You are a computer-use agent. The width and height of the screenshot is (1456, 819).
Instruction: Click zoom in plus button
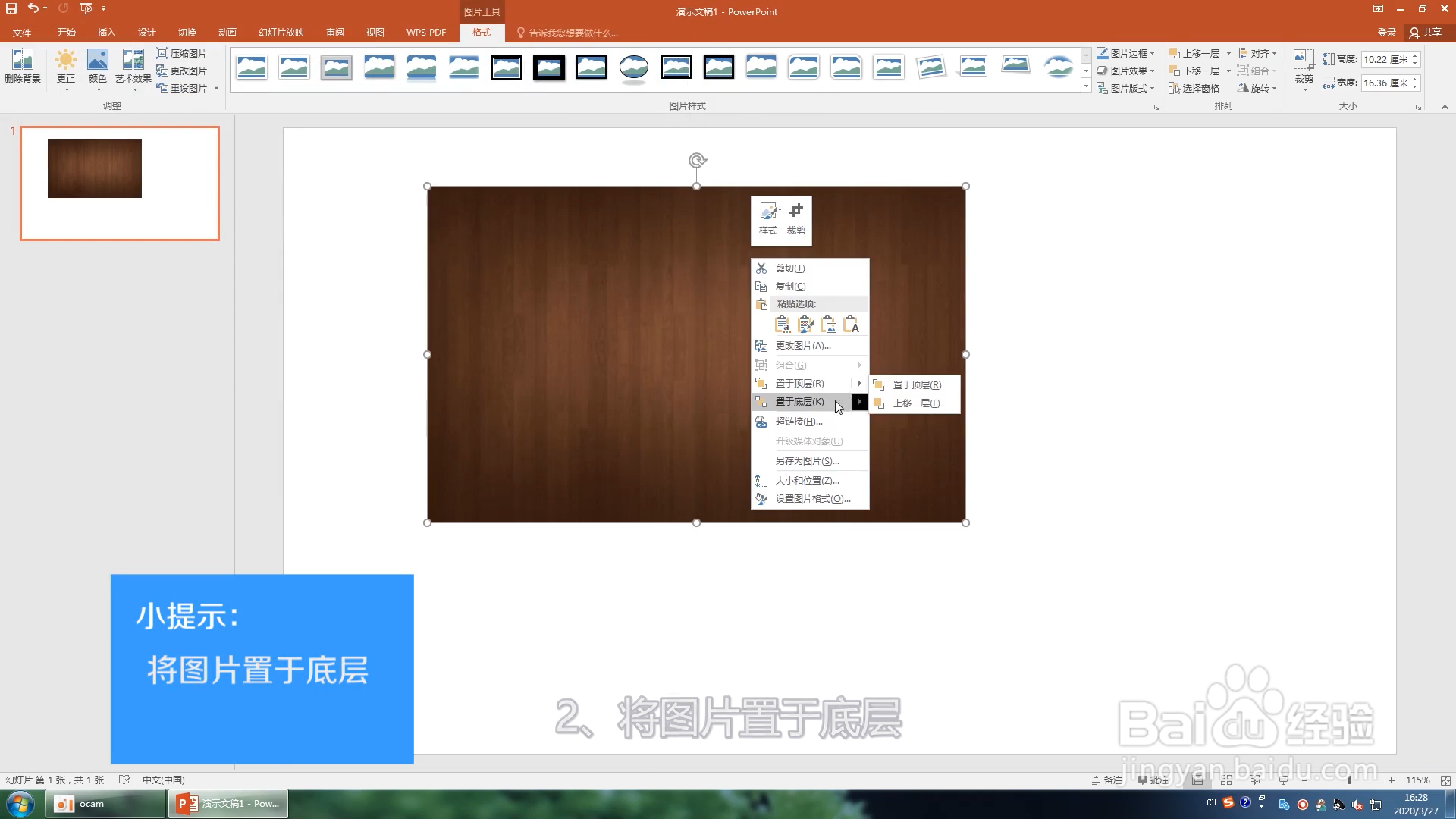pos(1392,780)
